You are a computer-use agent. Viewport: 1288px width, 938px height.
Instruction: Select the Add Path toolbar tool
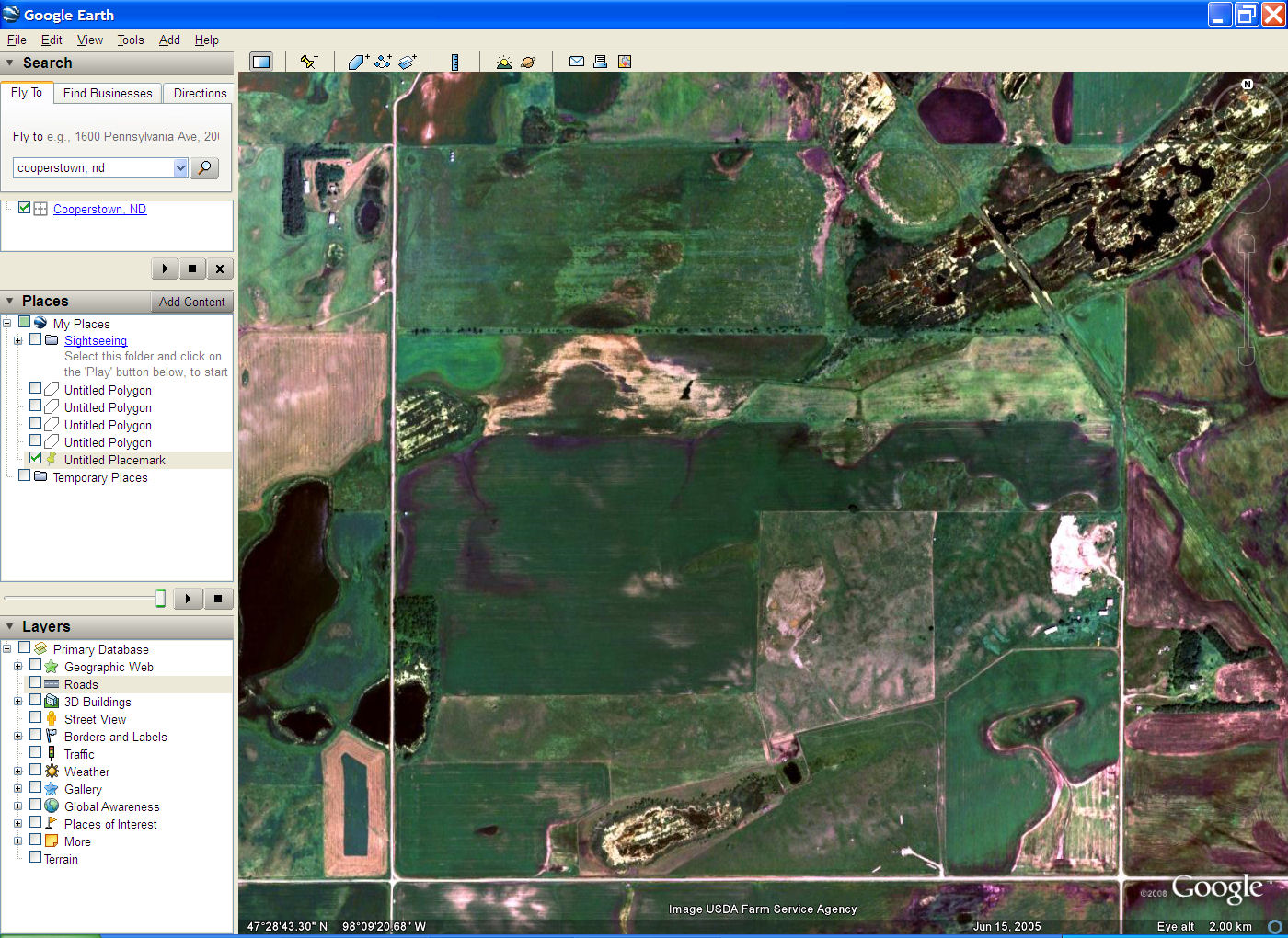coord(384,62)
